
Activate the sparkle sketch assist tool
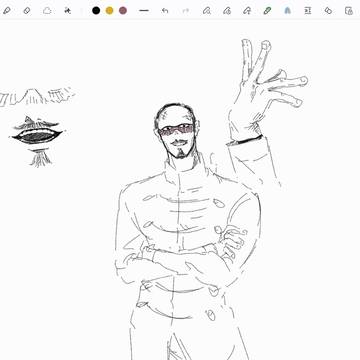click(68, 11)
